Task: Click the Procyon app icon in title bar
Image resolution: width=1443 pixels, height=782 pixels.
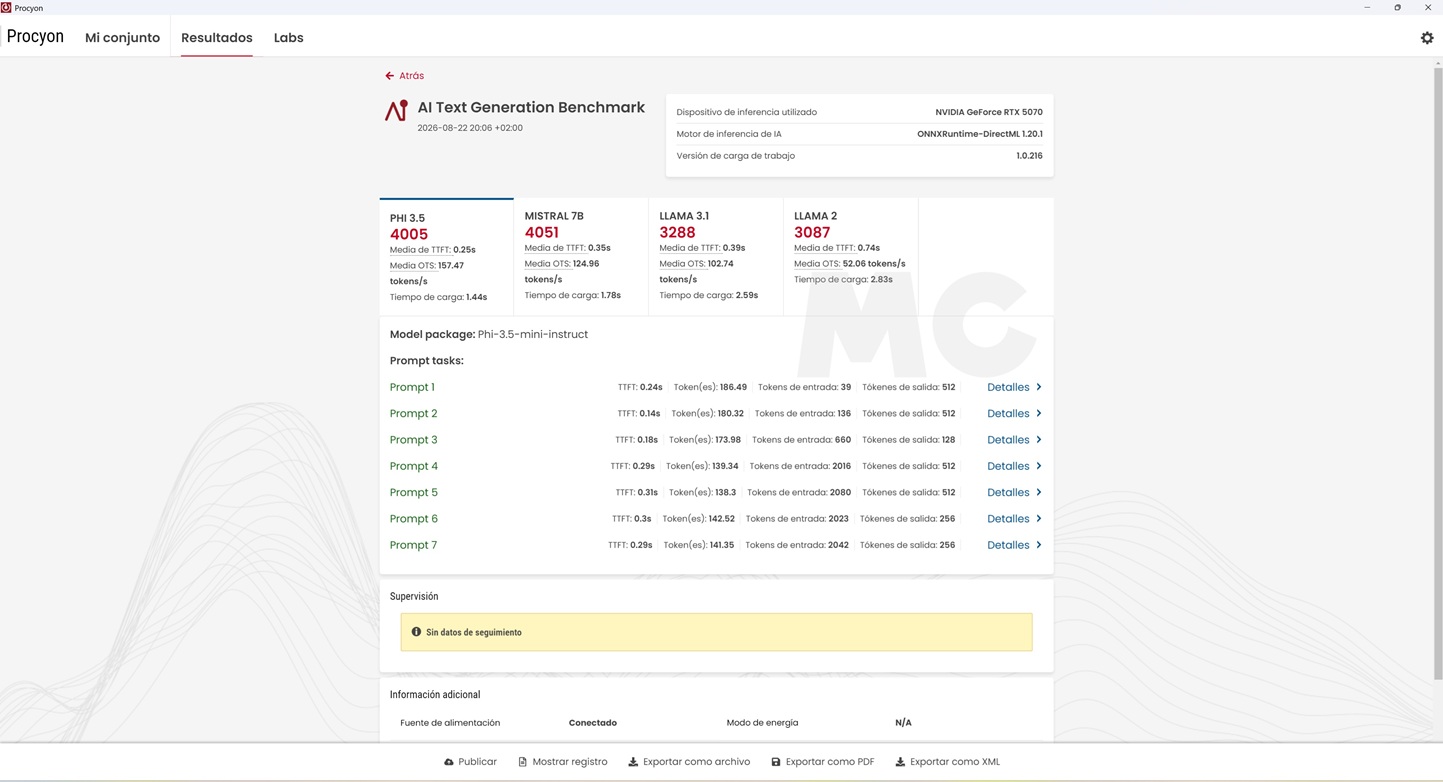Action: click(6, 7)
